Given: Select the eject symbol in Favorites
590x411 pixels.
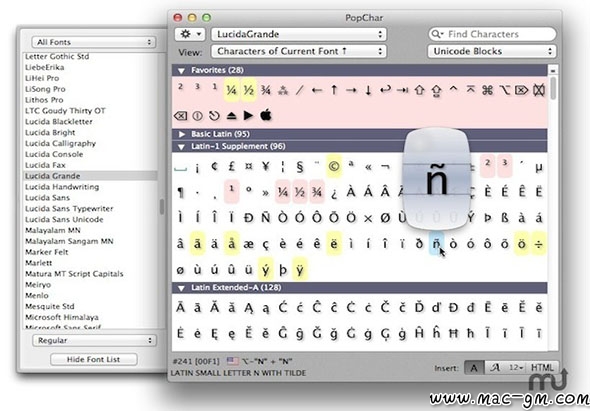Looking at the screenshot, I should 231,116.
